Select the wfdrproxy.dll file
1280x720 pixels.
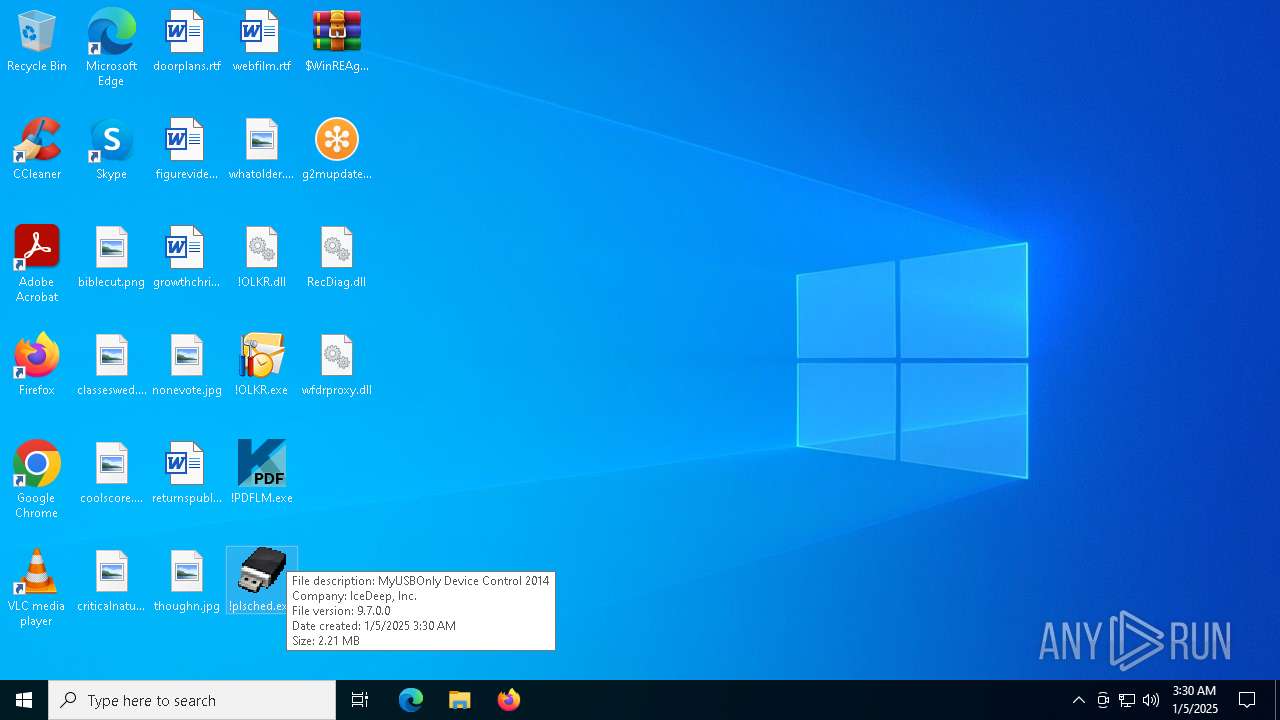coord(337,366)
